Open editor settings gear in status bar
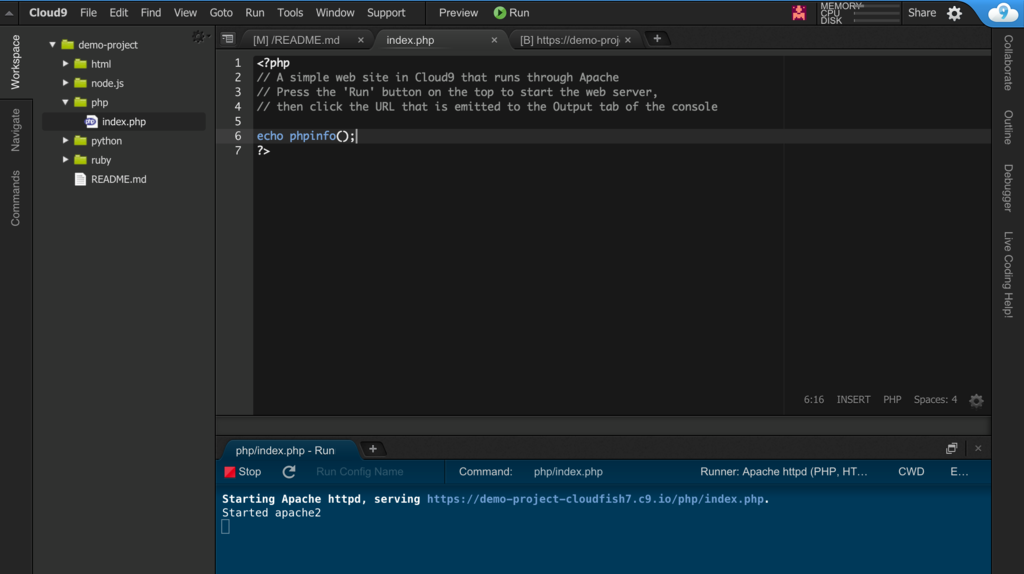This screenshot has height=574, width=1024. 976,400
